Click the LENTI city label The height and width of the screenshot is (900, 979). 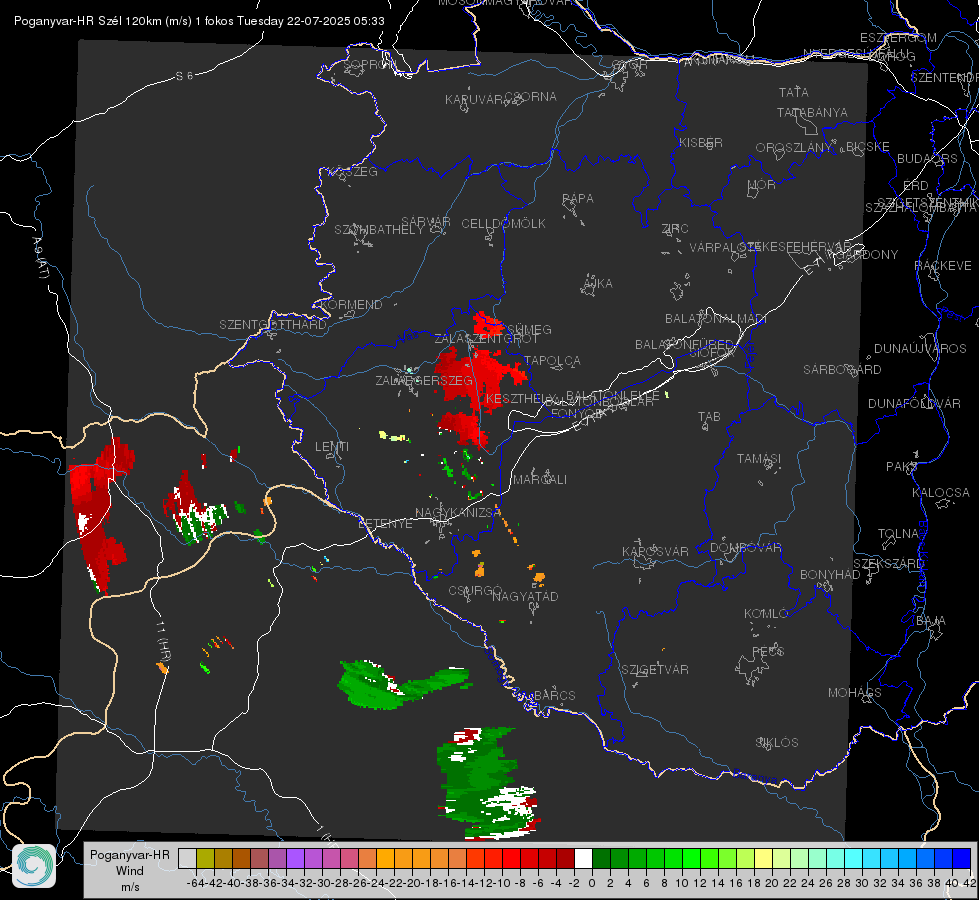click(x=332, y=447)
